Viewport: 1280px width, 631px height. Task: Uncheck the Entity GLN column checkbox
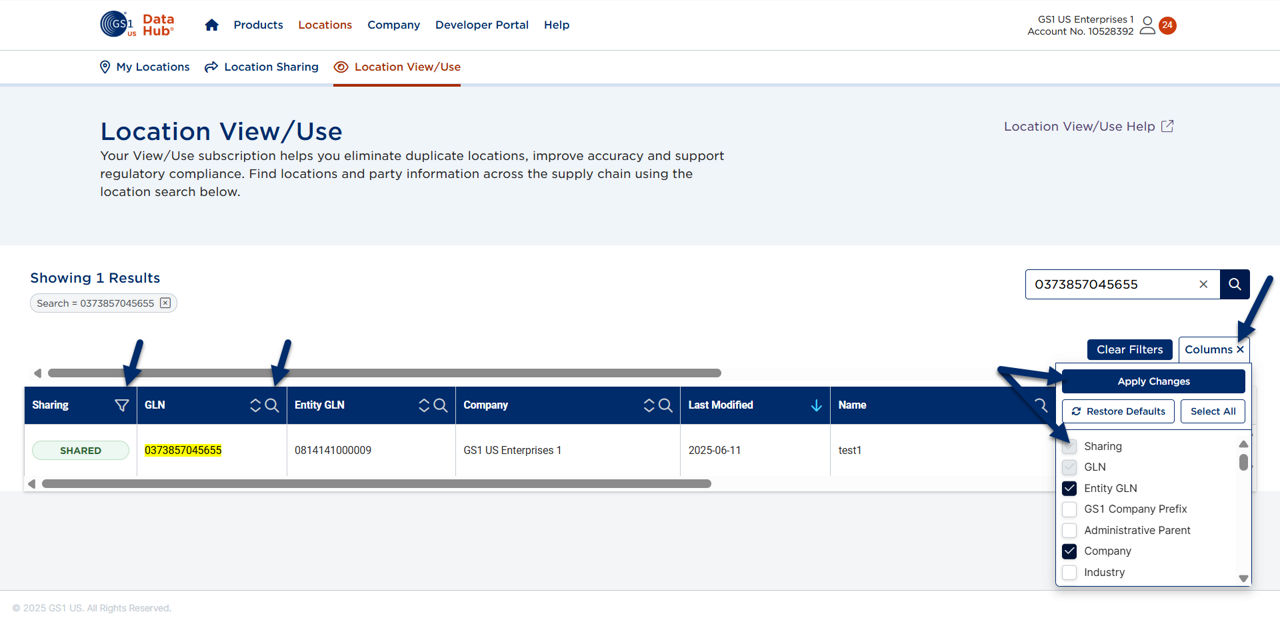[1069, 488]
